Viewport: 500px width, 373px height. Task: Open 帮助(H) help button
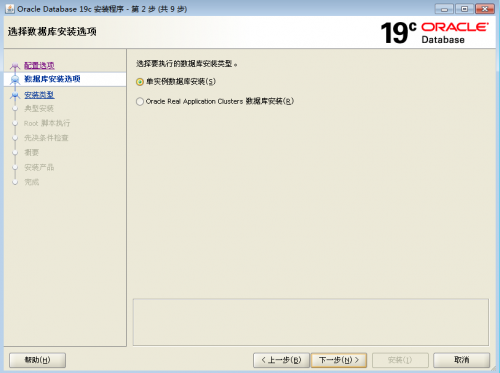tap(37, 360)
